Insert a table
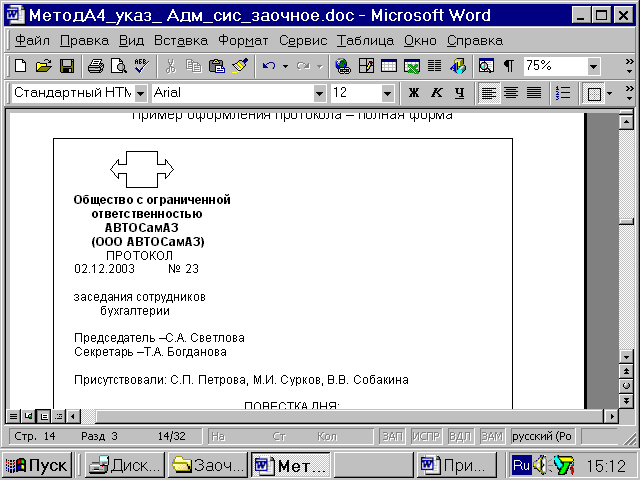 (389, 66)
